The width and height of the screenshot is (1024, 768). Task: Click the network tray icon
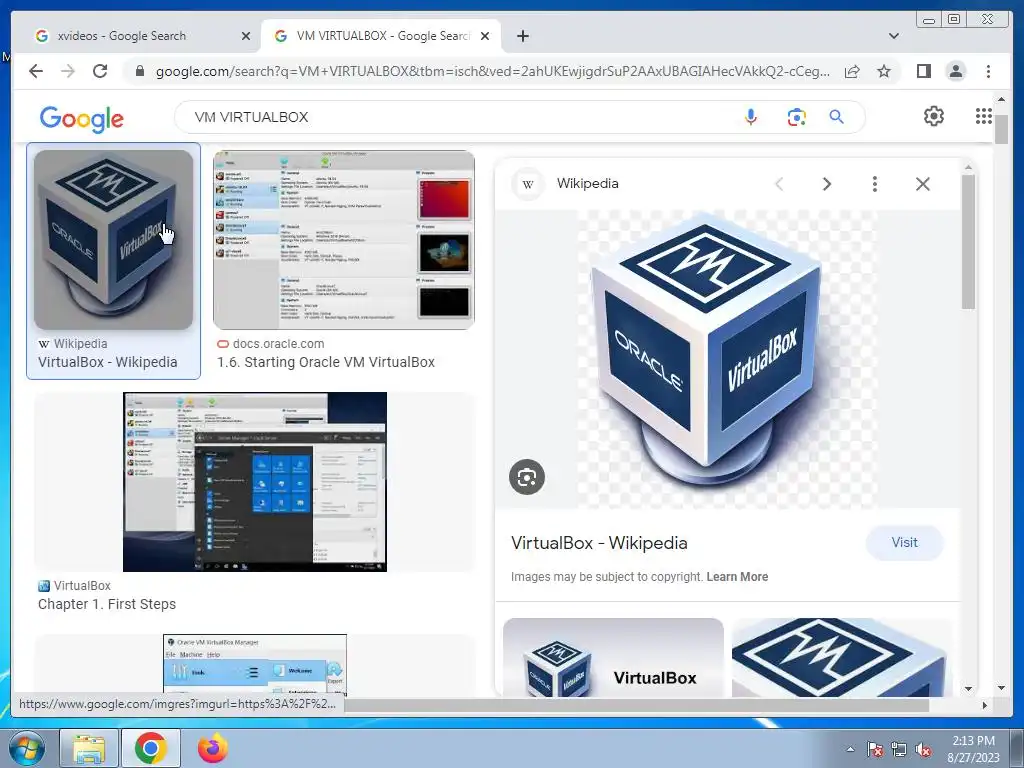point(899,750)
